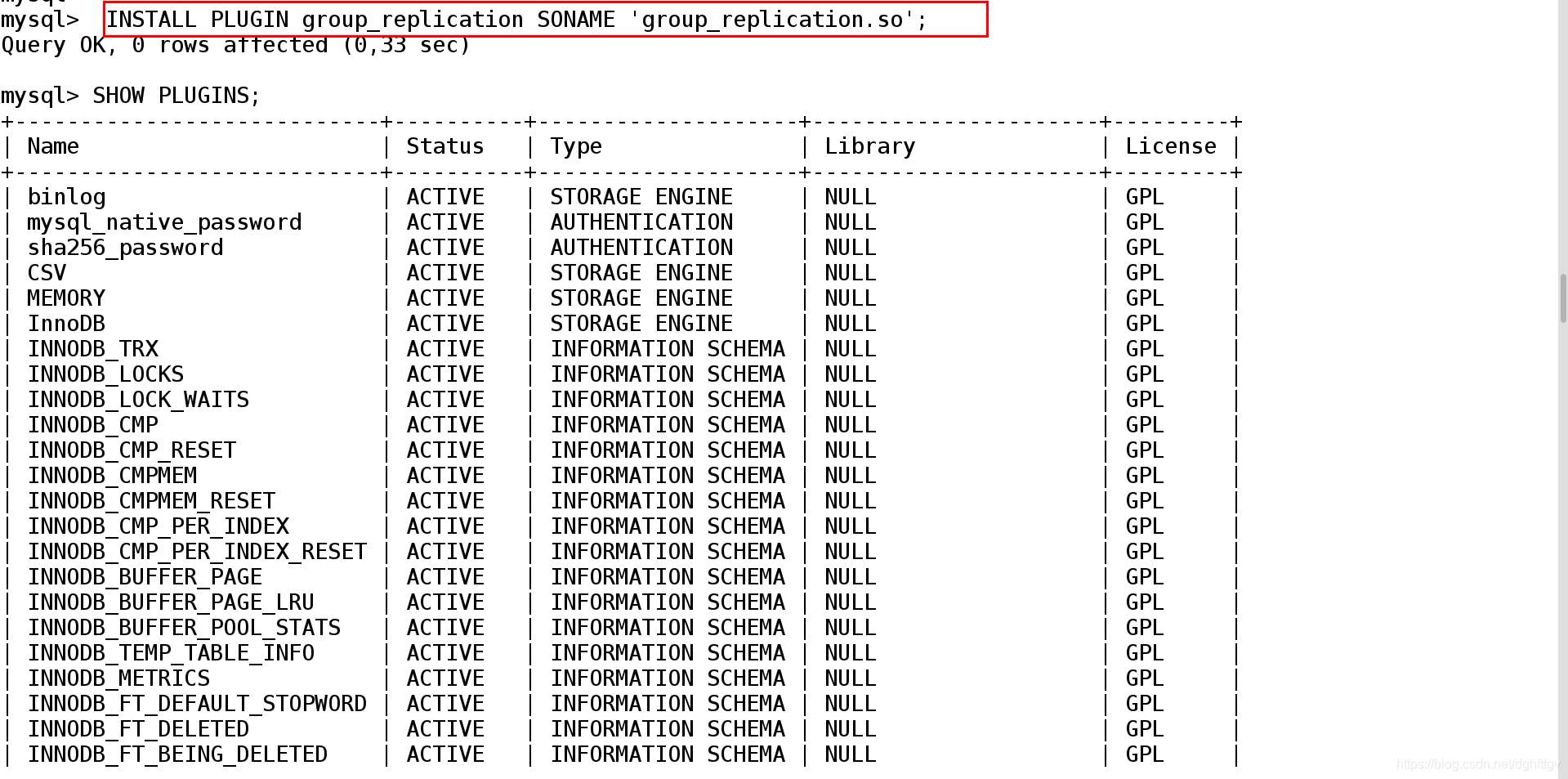Select the InnoDB plugin name
The image size is (1568, 779).
coord(66,324)
